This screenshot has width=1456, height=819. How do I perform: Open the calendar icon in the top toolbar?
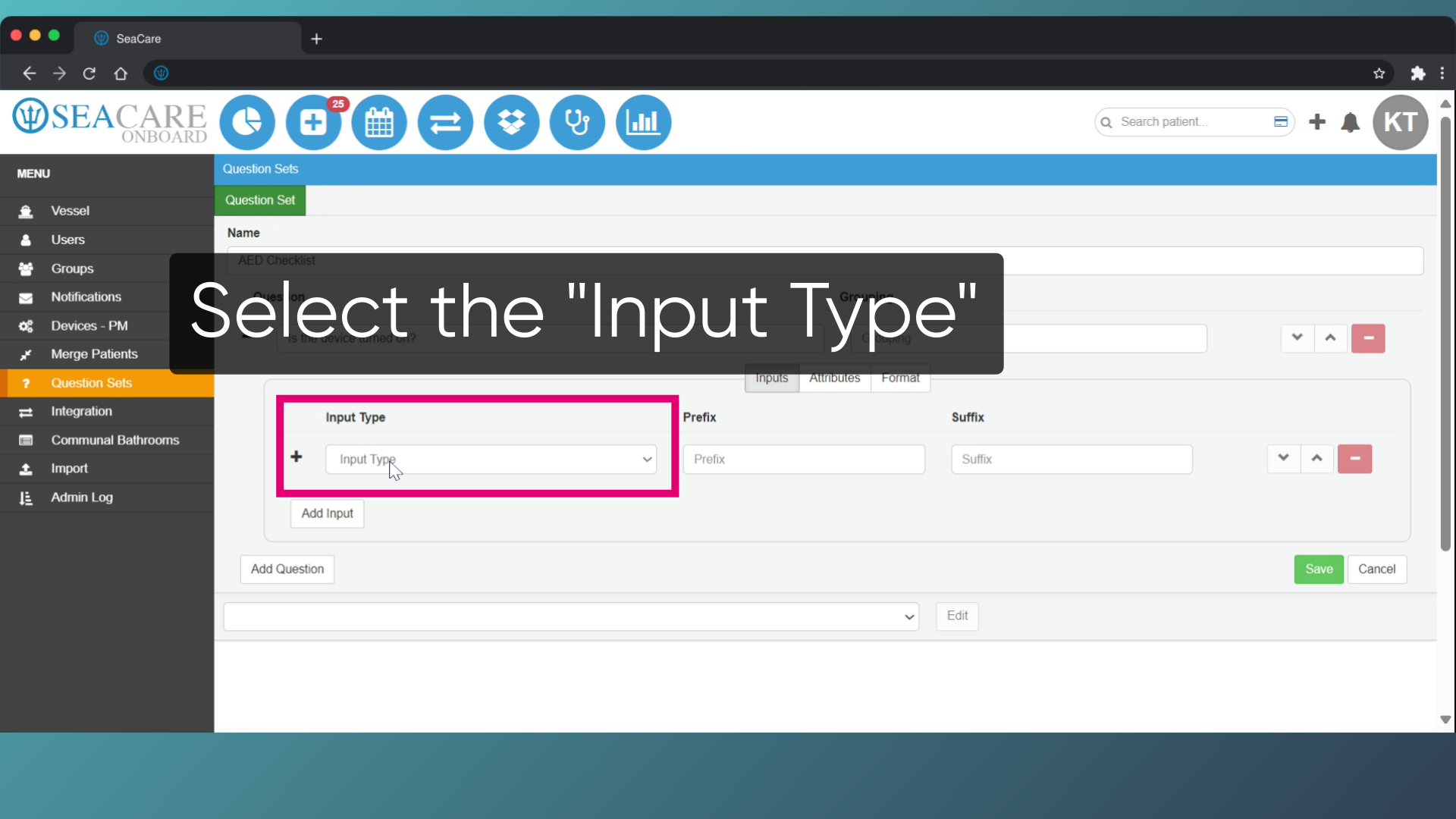[379, 122]
